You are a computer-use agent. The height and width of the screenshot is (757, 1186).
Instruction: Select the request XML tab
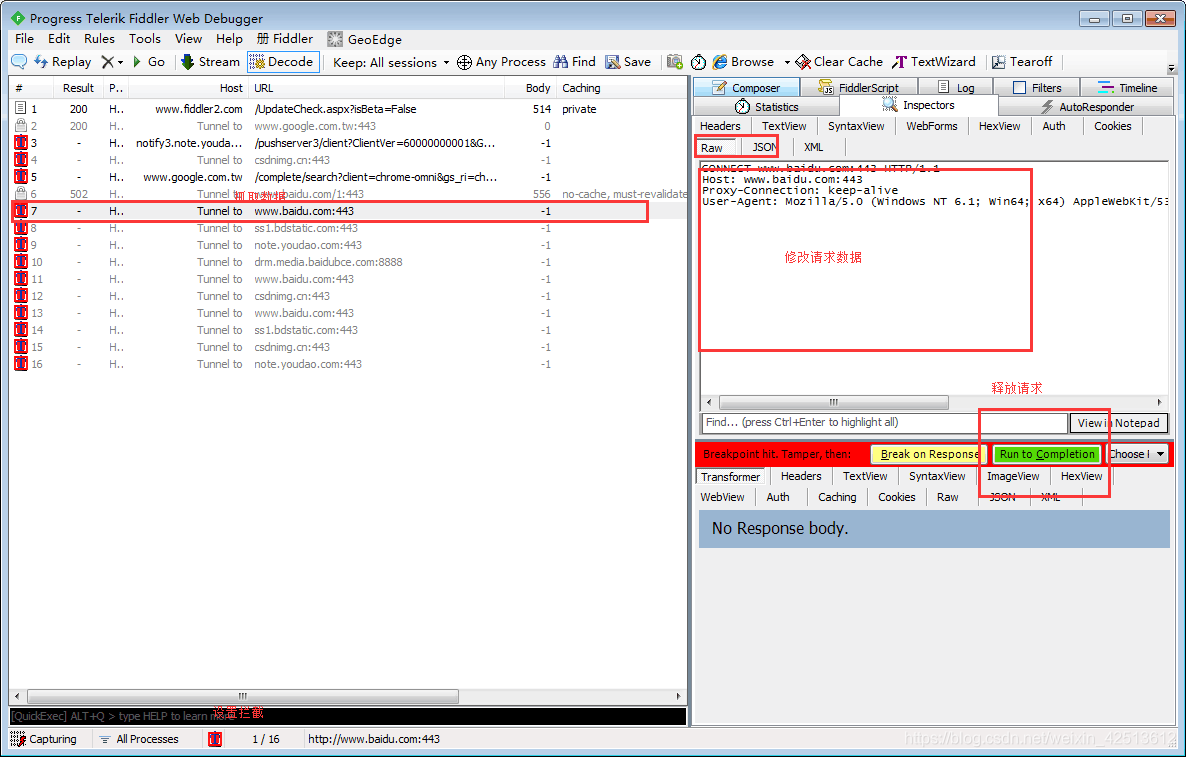click(813, 147)
